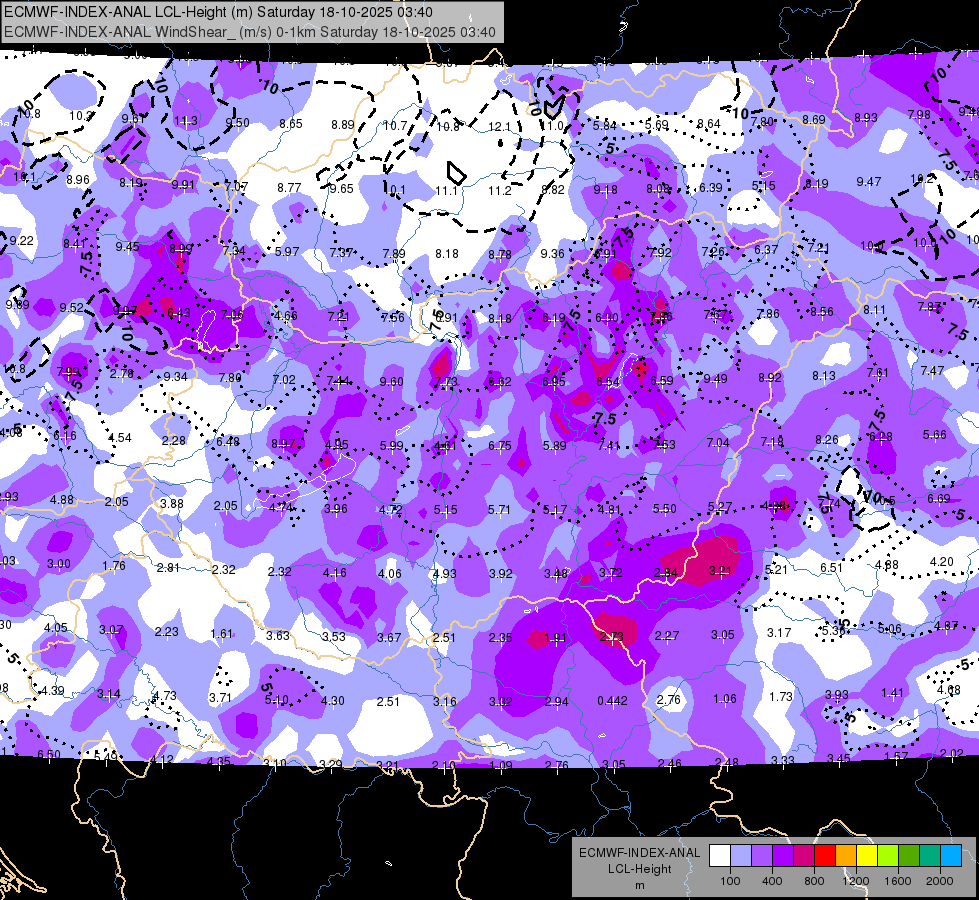This screenshot has height=900, width=979.
Task: Click the yellow legend swatch
Action: click(867, 856)
